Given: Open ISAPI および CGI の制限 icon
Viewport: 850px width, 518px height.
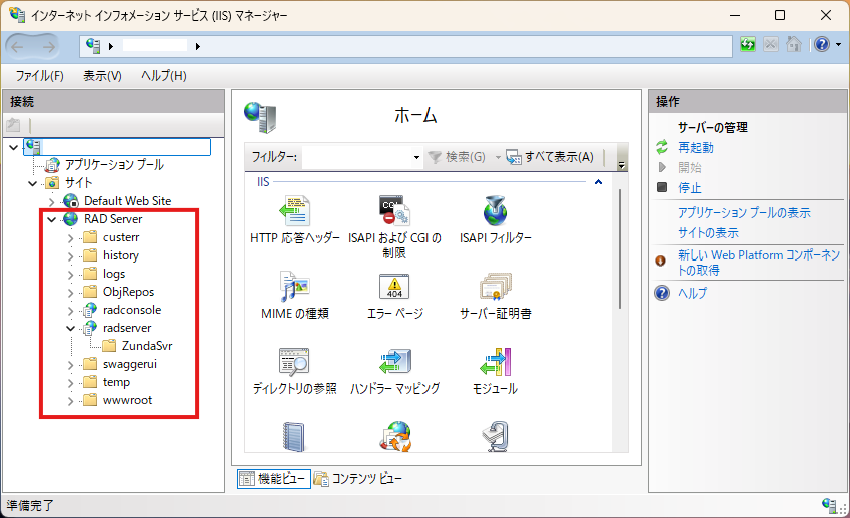Looking at the screenshot, I should coord(394,210).
